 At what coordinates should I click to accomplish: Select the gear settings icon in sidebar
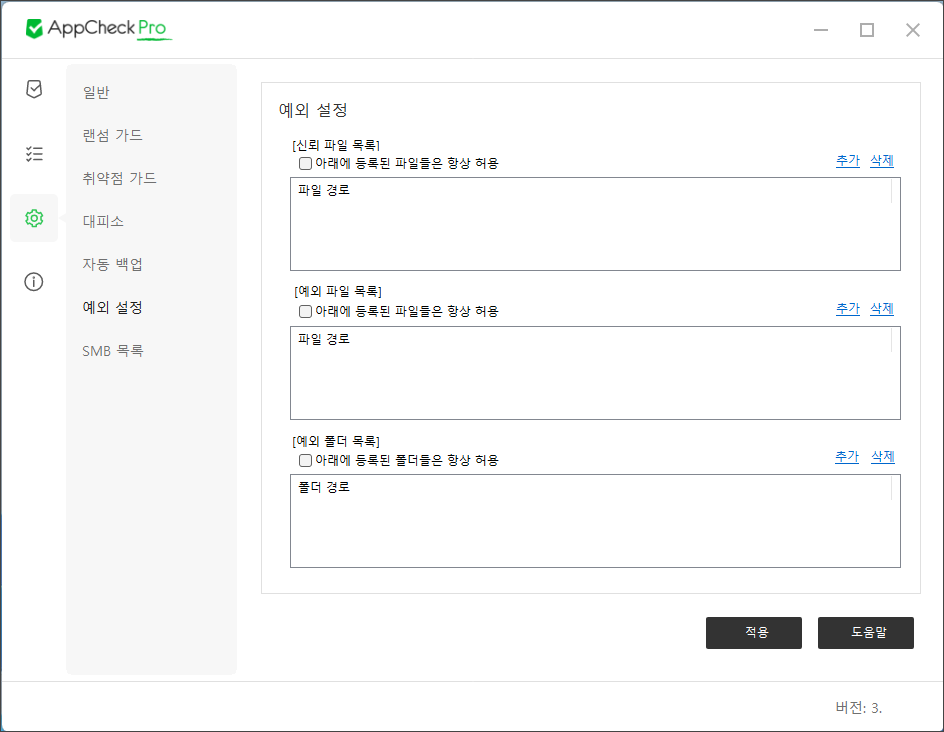coord(34,218)
